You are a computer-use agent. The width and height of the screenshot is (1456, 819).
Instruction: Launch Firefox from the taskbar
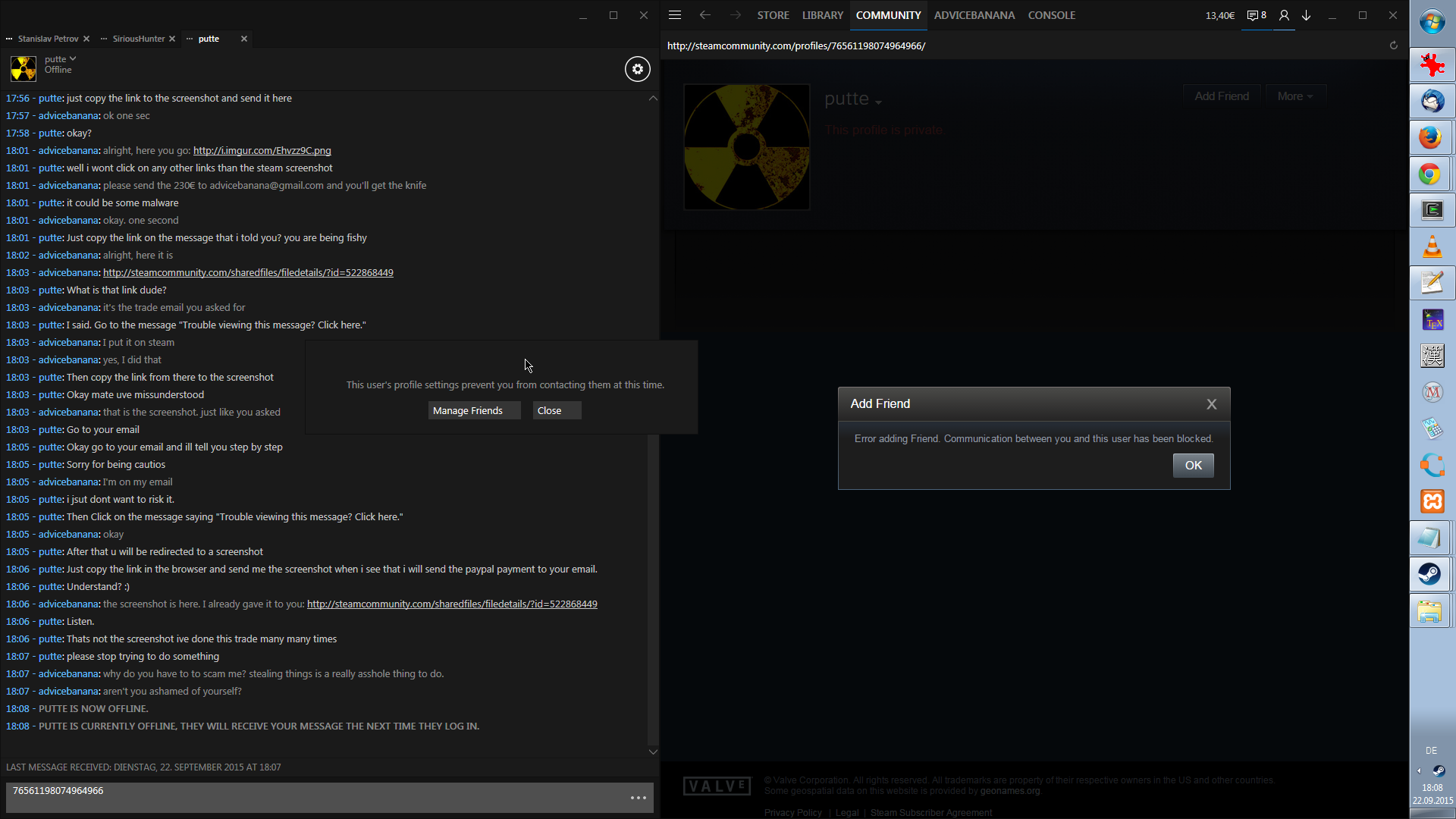point(1431,138)
